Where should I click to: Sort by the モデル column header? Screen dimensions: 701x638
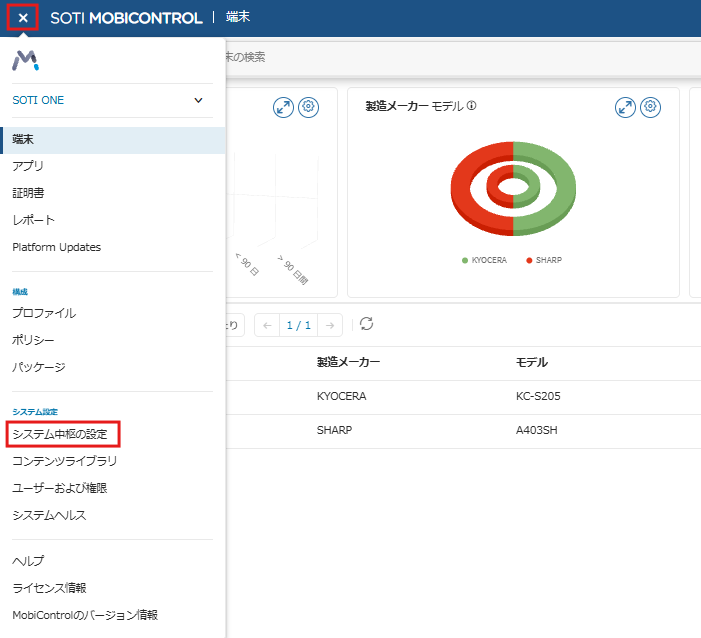(532, 362)
